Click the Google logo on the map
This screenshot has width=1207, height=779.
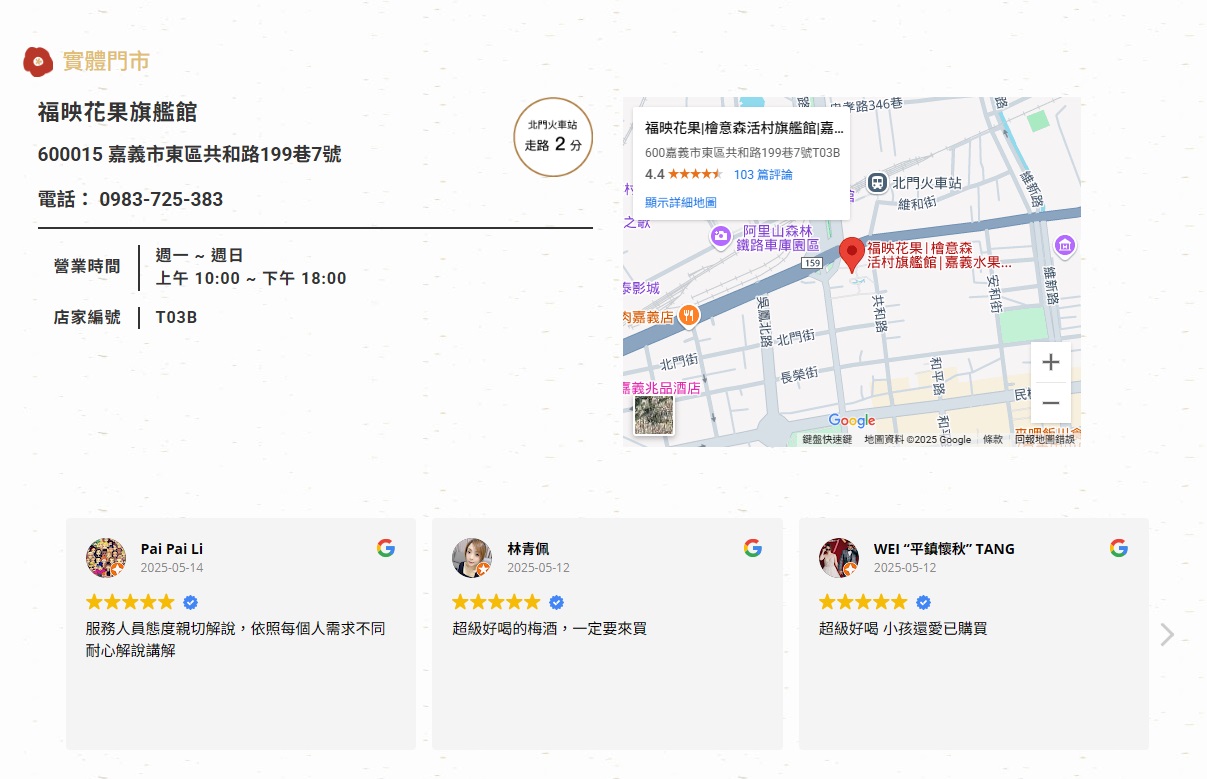pyautogui.click(x=851, y=421)
